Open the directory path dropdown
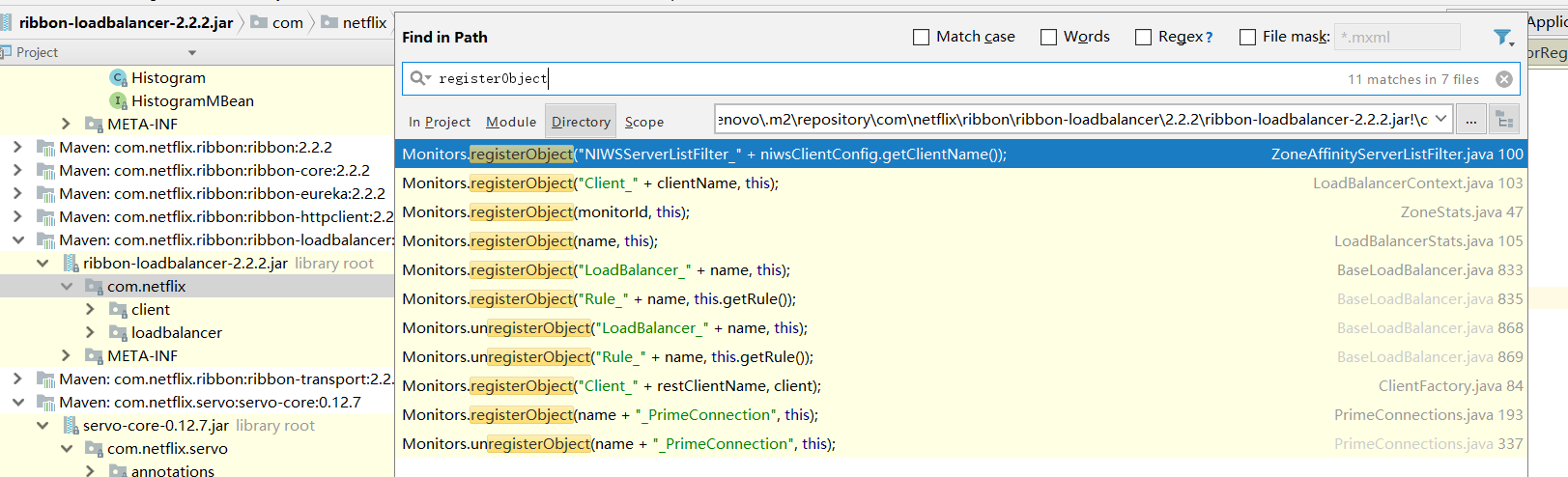The image size is (1568, 477). tap(1441, 120)
